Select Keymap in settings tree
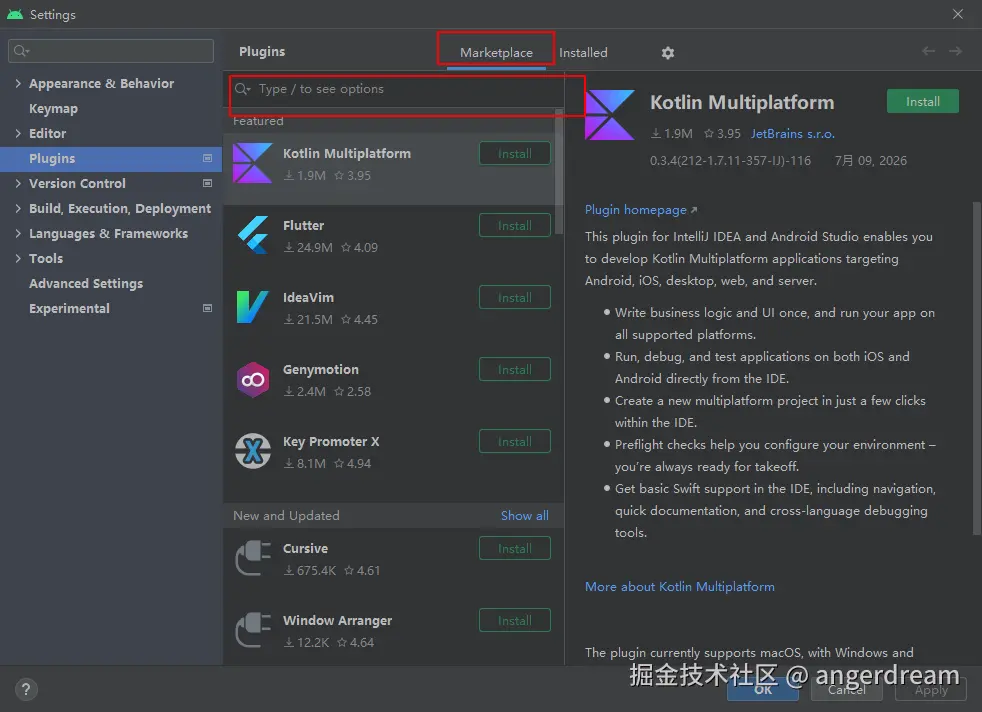 tap(53, 108)
